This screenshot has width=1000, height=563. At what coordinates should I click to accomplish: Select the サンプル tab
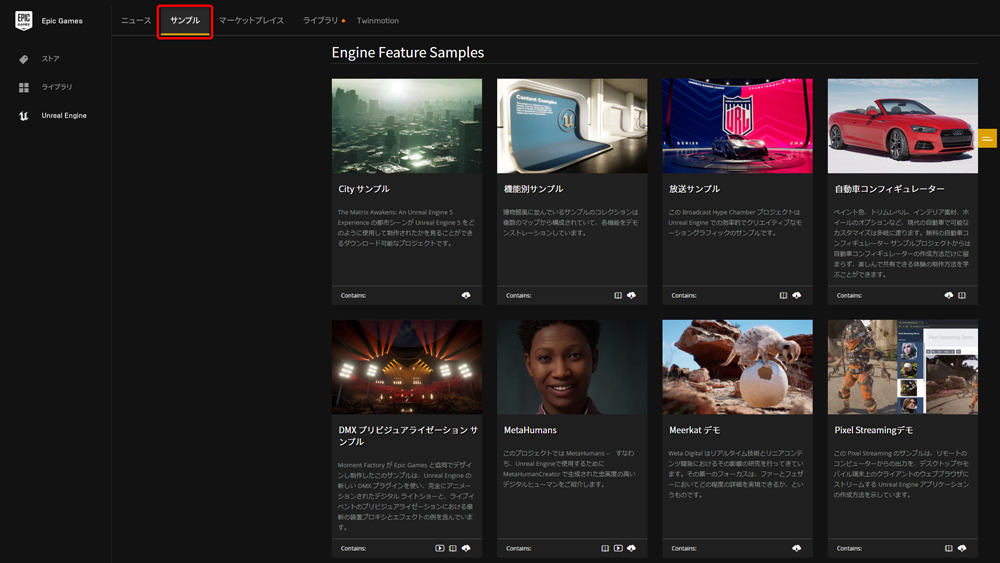point(185,20)
